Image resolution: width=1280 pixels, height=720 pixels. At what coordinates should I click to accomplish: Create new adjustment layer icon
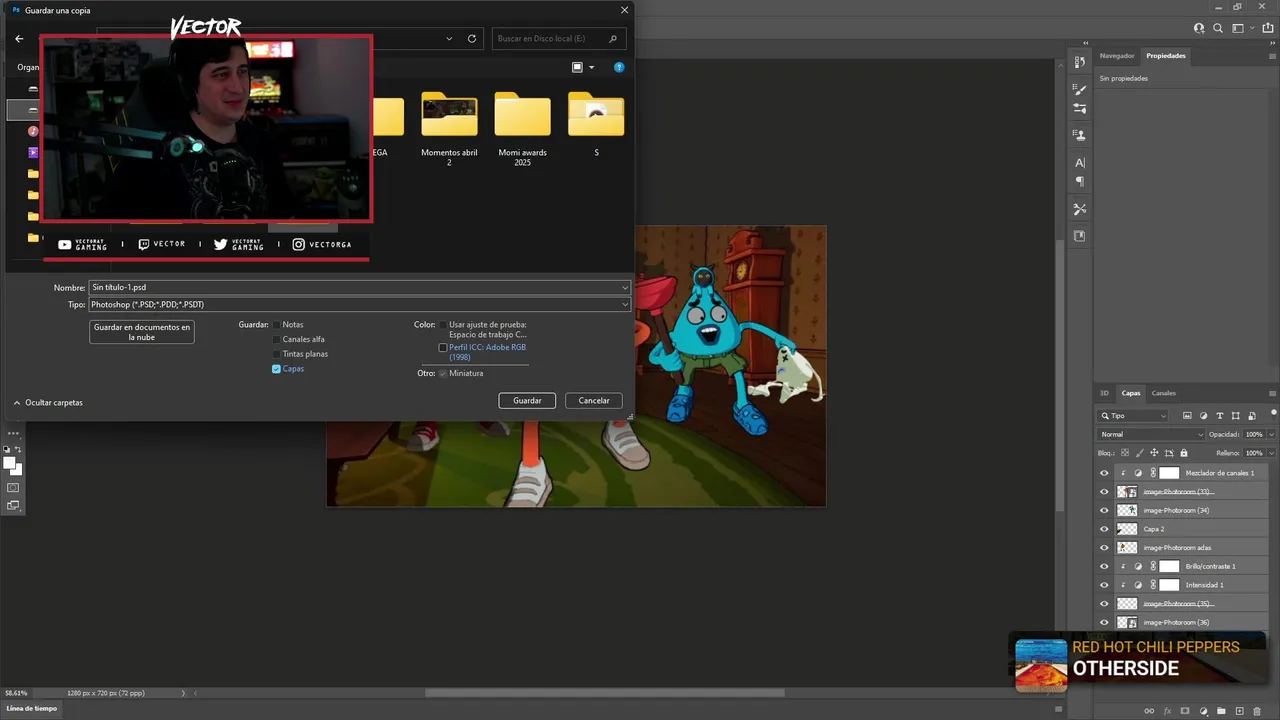[1203, 711]
